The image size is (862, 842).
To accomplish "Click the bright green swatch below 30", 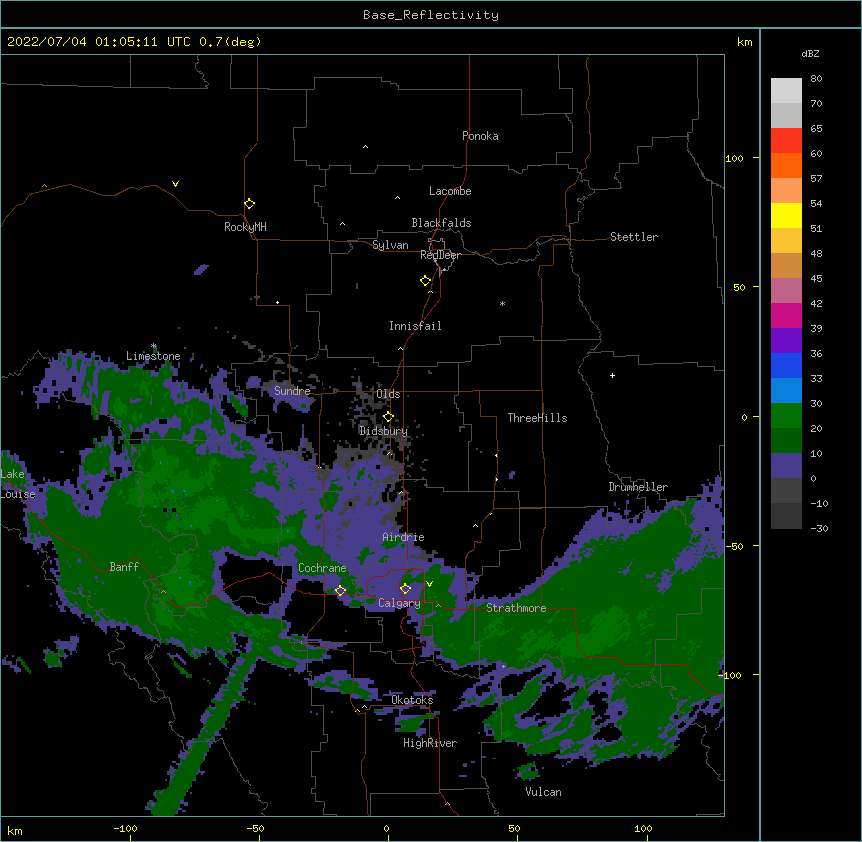I will [786, 416].
